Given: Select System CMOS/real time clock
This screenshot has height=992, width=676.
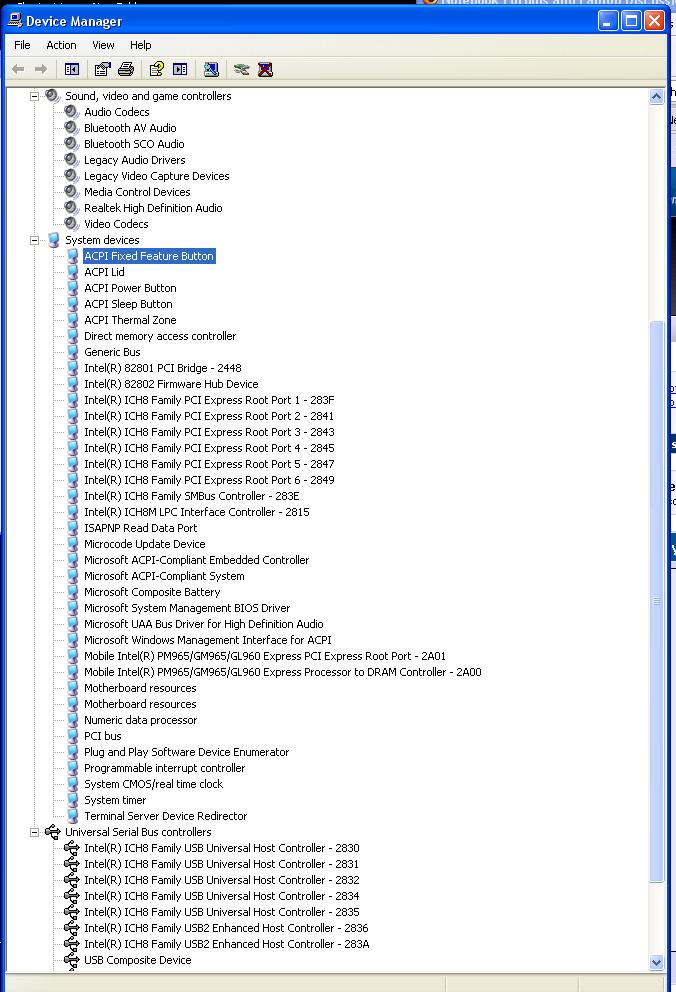Looking at the screenshot, I should (x=154, y=784).
